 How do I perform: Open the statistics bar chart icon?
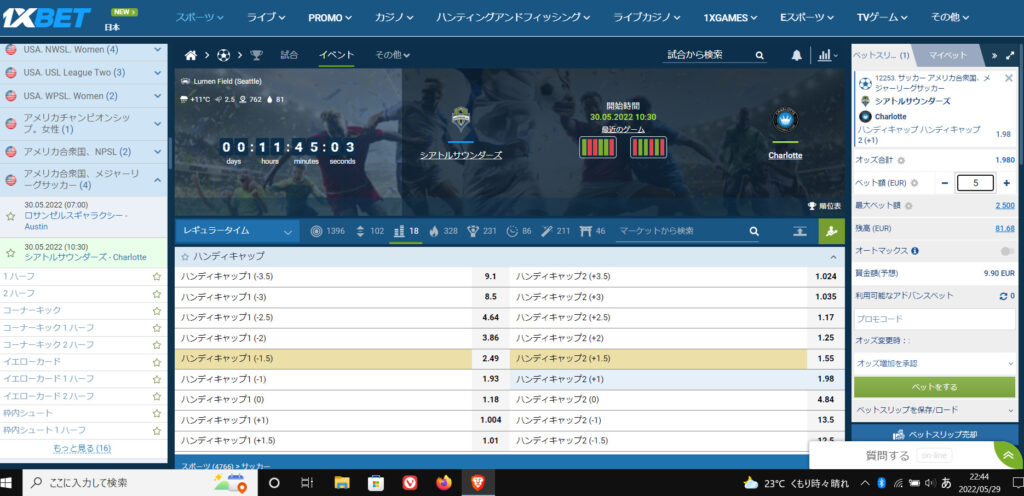824,55
